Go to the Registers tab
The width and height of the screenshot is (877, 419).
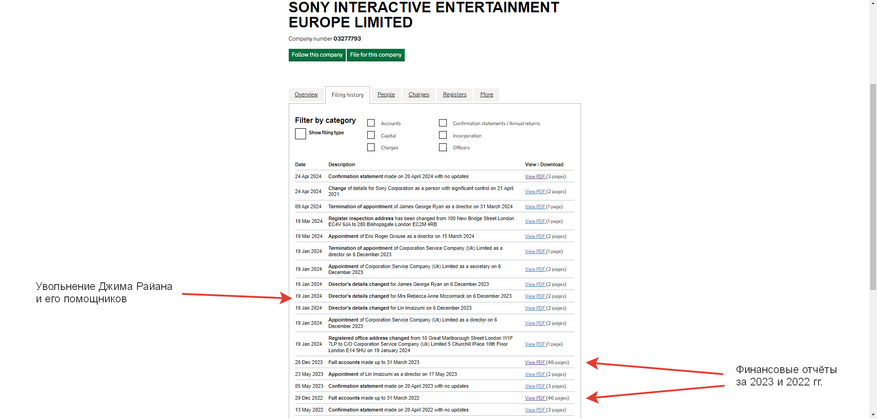tap(455, 95)
